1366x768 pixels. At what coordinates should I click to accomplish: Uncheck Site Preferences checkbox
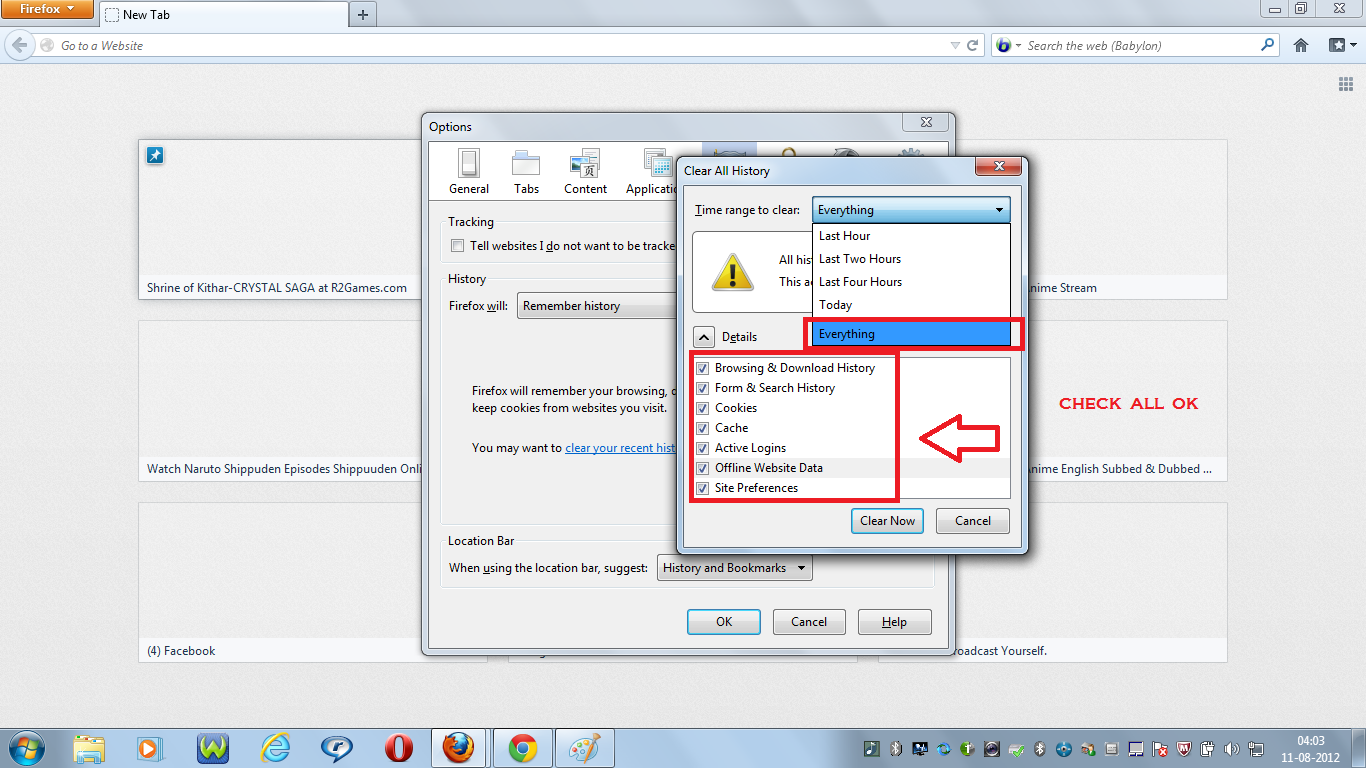[x=702, y=488]
